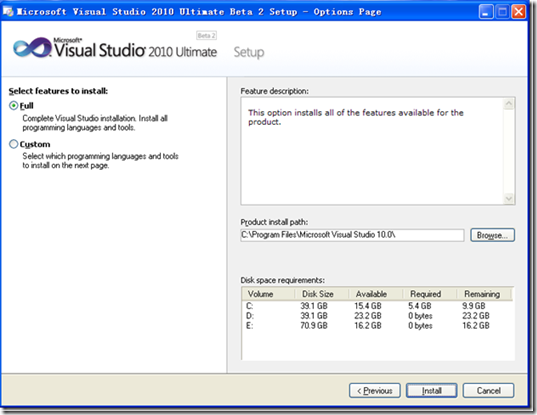
Task: Cancel the Visual Studio setup
Action: pos(488,391)
